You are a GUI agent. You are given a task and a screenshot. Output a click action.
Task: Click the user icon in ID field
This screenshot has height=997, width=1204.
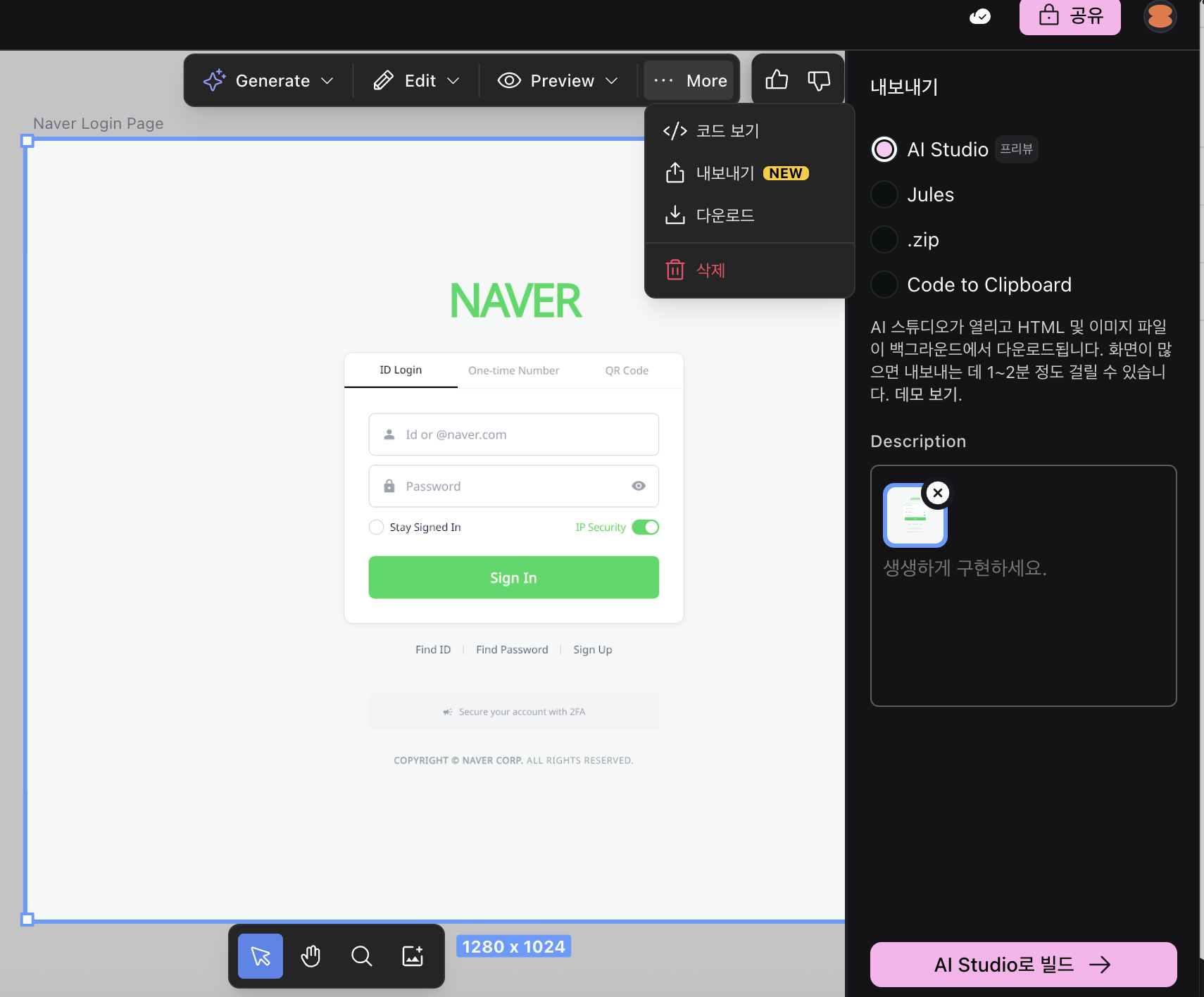point(389,434)
